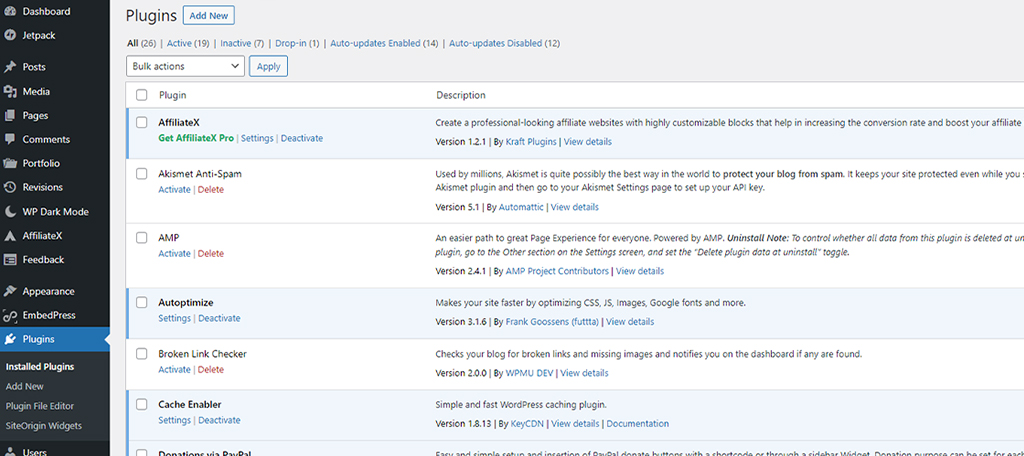Viewport: 1024px width, 456px height.
Task: Click the Description column header
Action: pyautogui.click(x=461, y=95)
